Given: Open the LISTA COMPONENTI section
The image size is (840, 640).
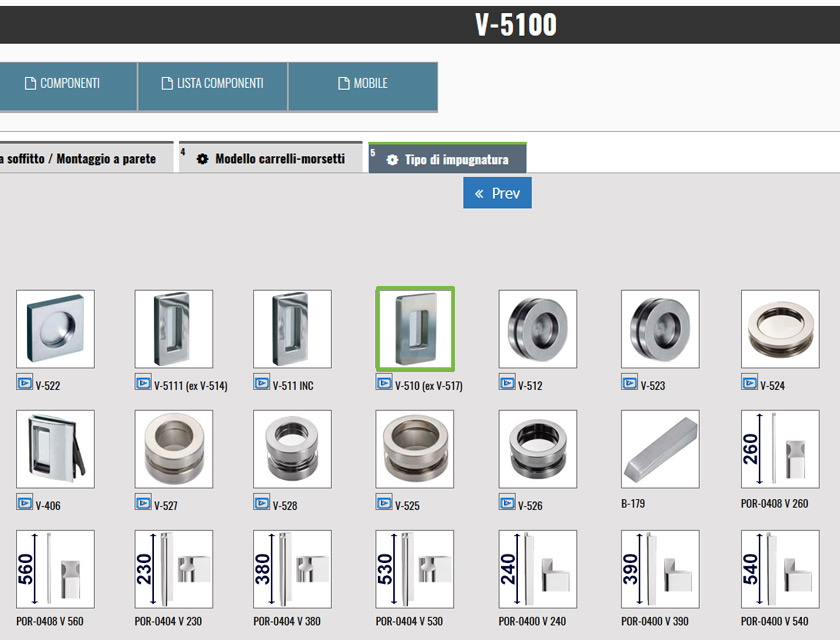Looking at the screenshot, I should click(213, 86).
